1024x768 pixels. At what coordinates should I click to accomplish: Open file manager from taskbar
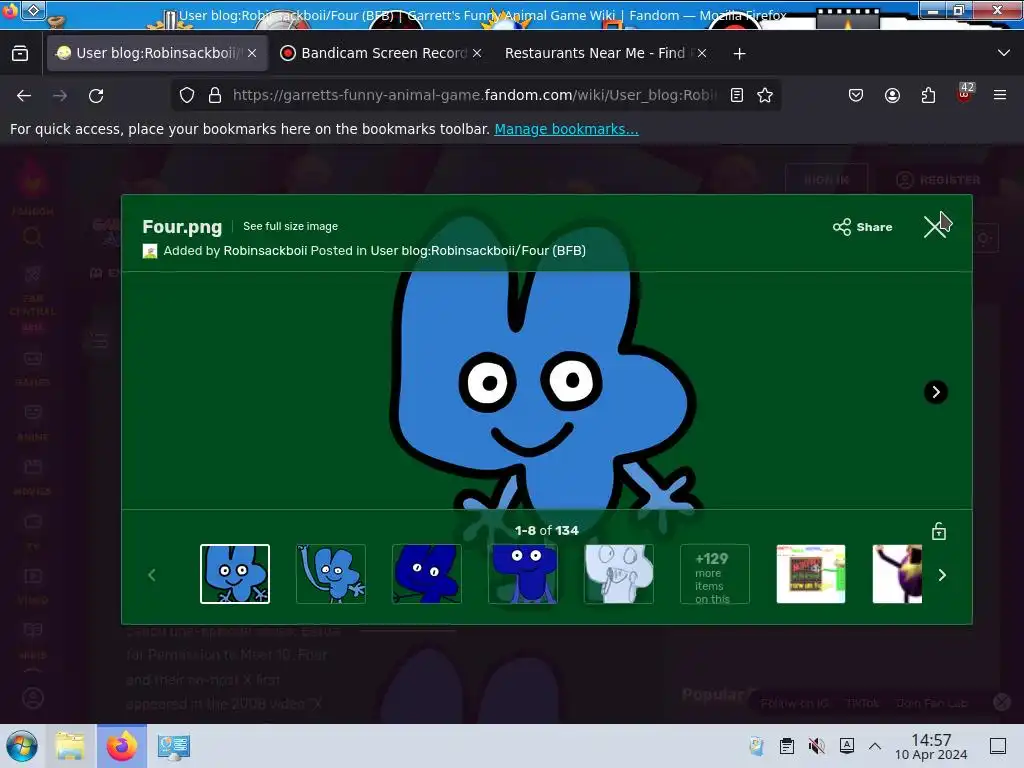coord(70,746)
